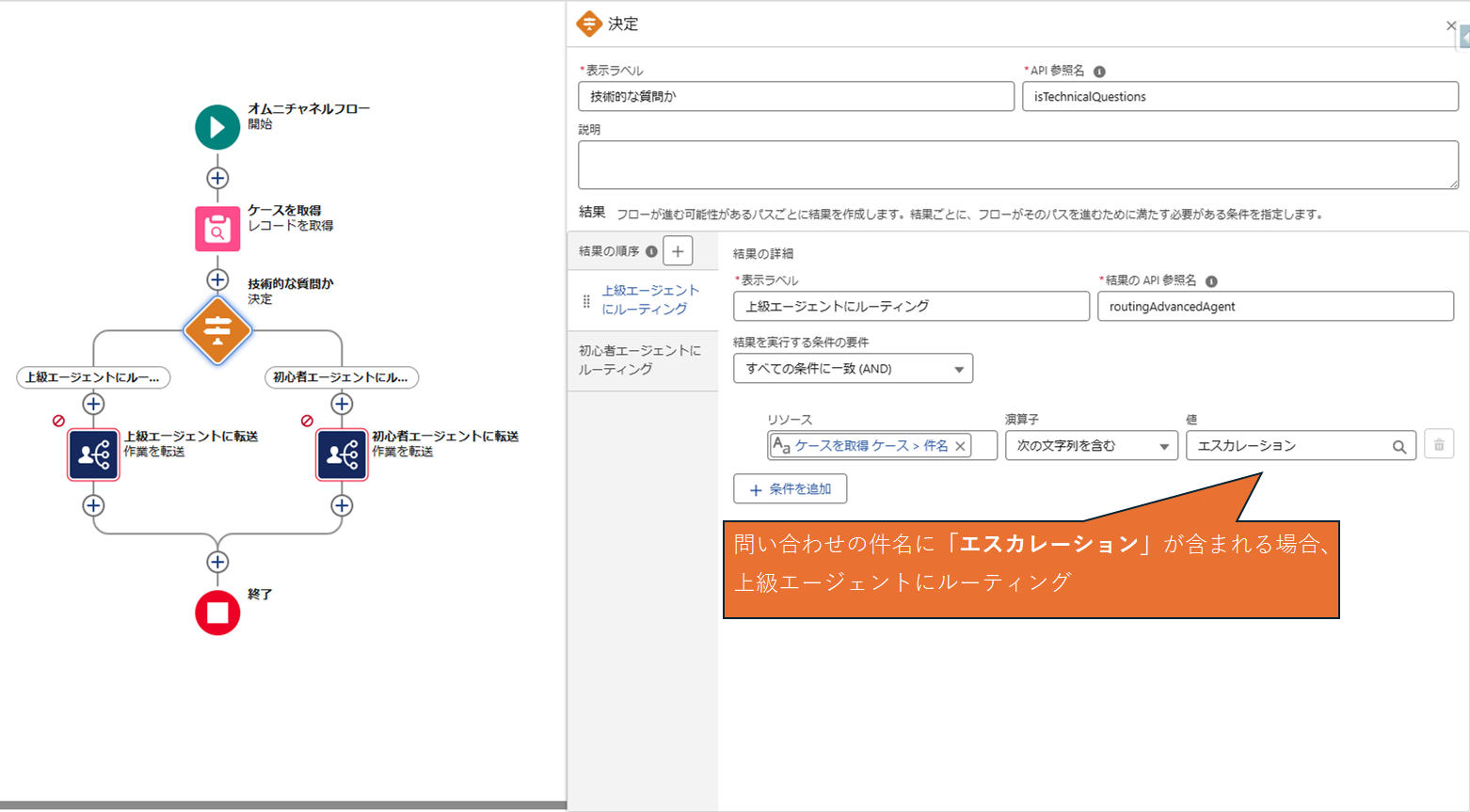Click API 参照名 field isTechnicalQuestions
1470x812 pixels.
1240,96
